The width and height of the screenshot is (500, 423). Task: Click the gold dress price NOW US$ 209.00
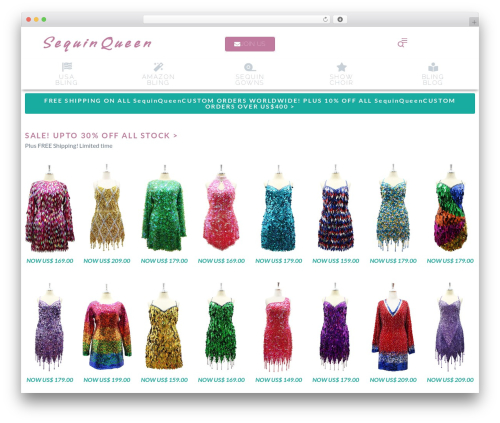(x=107, y=261)
